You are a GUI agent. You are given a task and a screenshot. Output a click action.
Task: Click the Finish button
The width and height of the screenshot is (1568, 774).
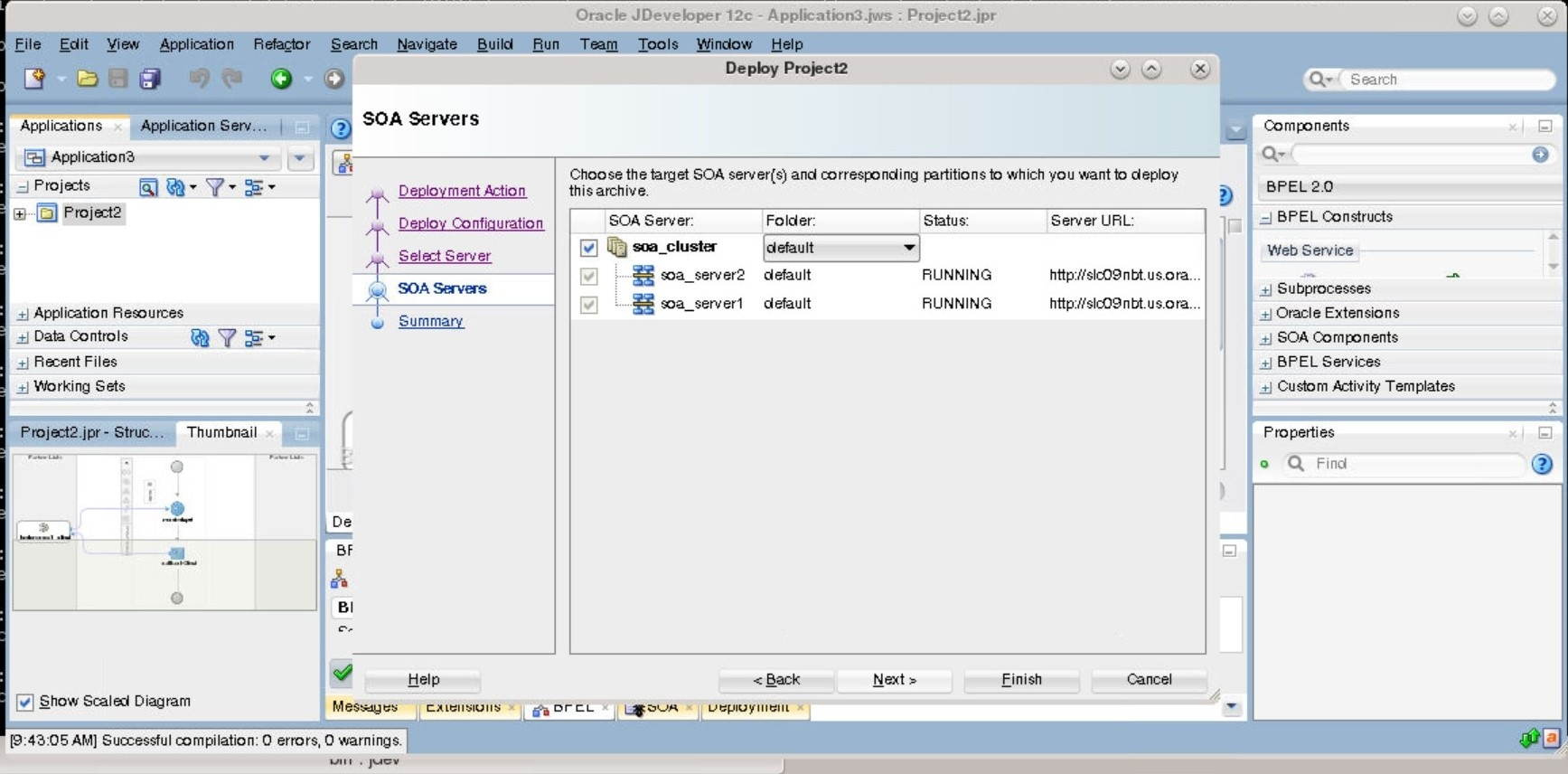1021,680
